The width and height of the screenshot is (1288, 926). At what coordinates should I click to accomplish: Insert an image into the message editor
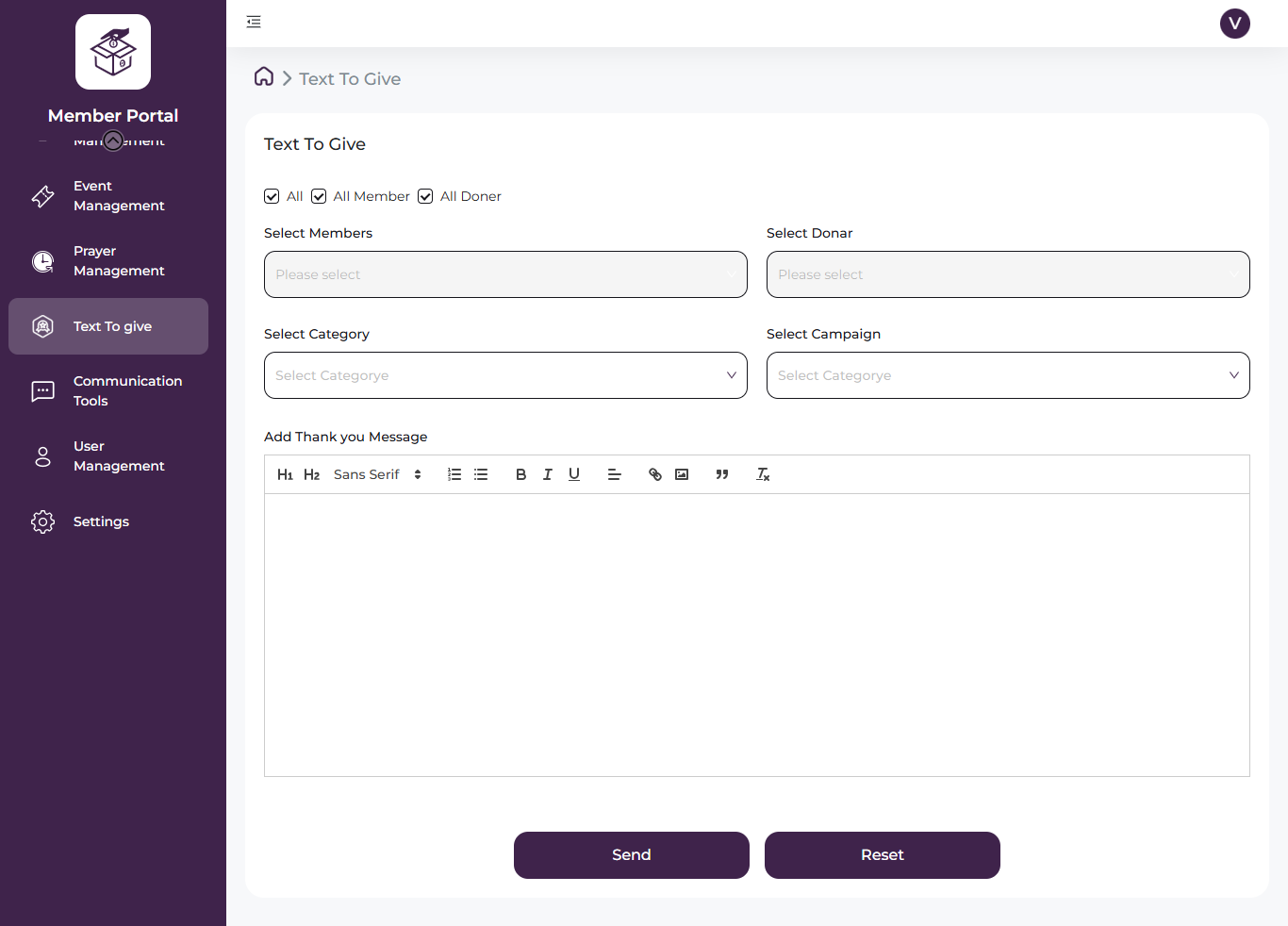682,474
